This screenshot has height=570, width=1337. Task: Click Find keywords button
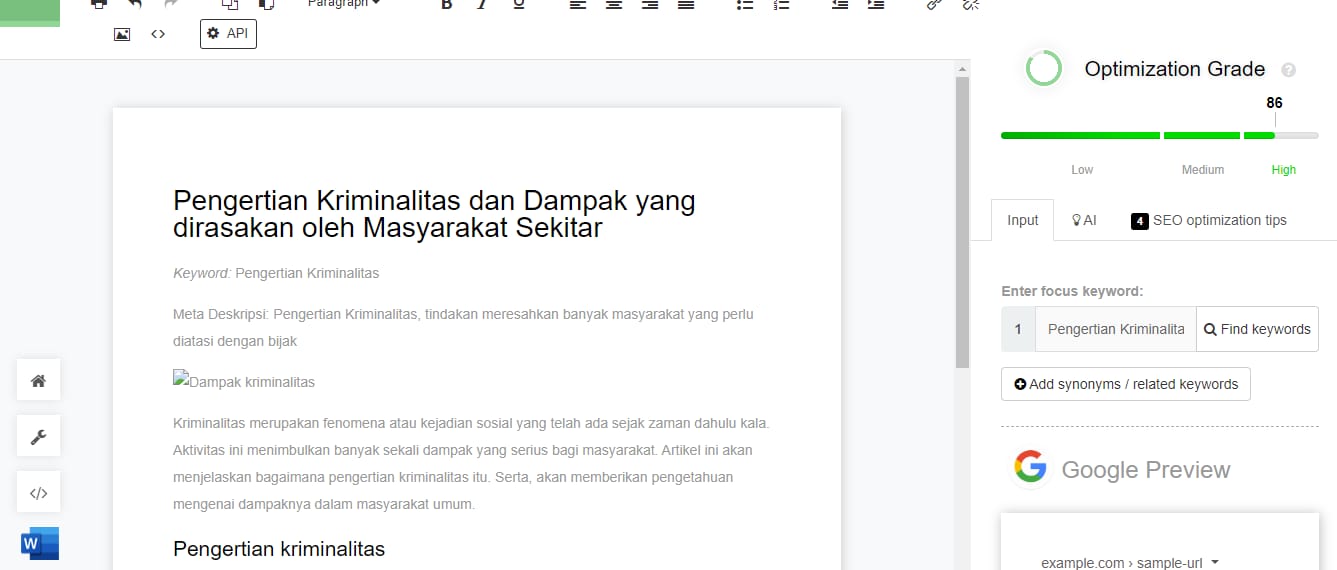(x=1257, y=329)
